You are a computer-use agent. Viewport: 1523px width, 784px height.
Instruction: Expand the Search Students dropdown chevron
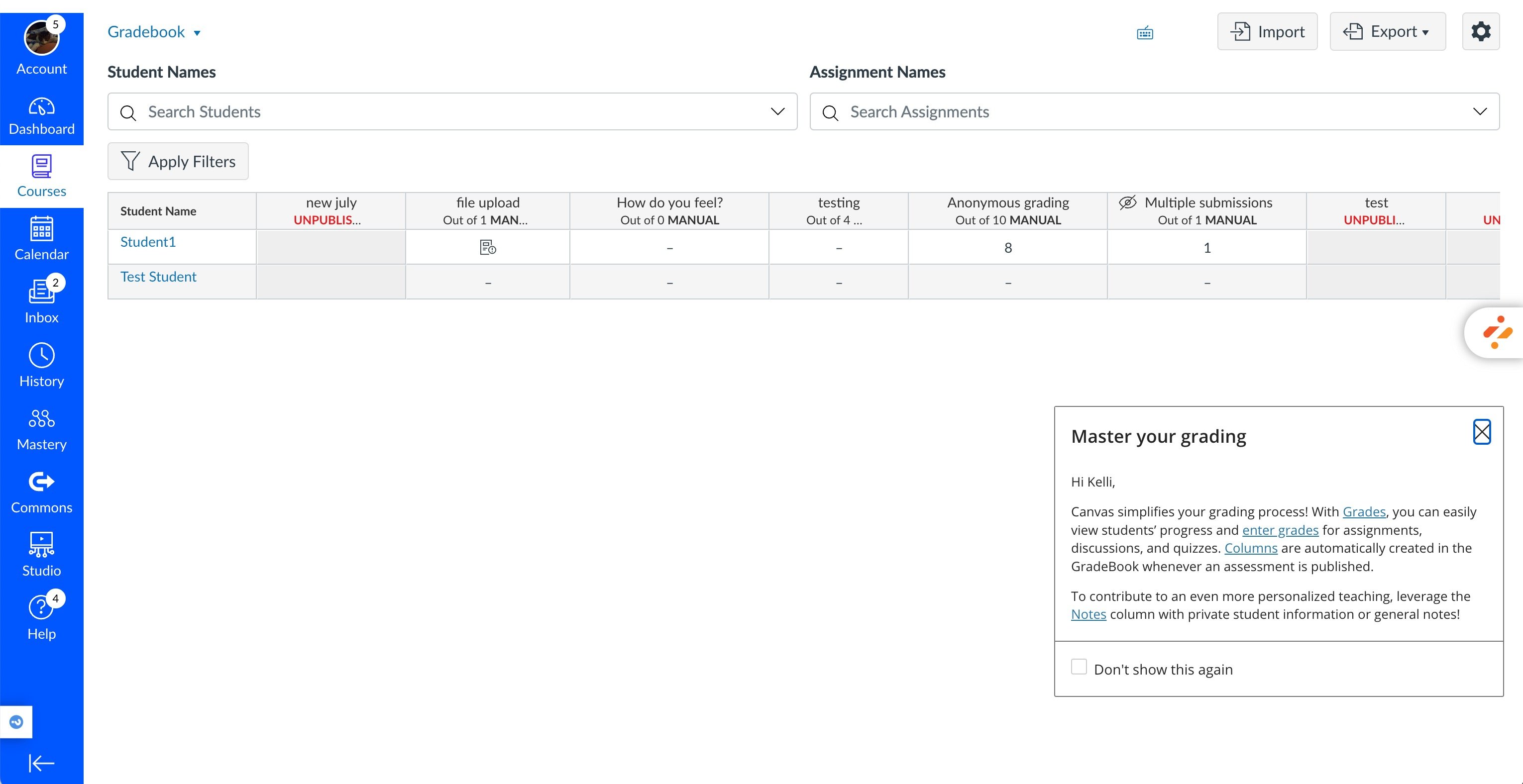[x=777, y=111]
